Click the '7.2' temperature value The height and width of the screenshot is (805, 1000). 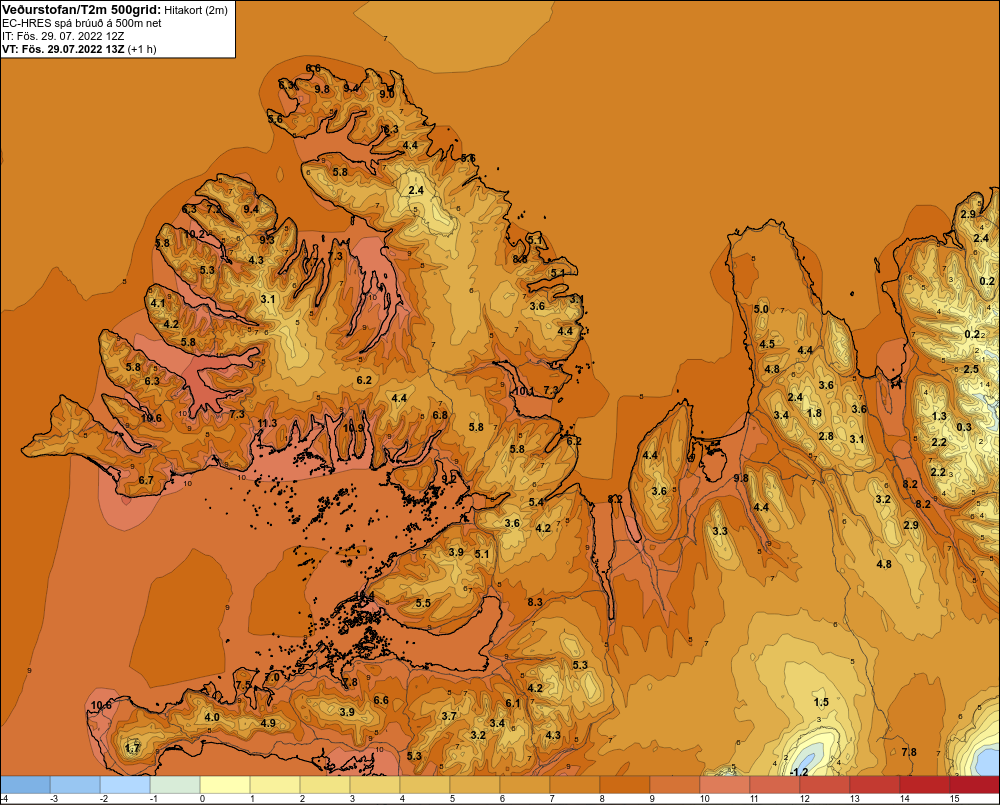(214, 209)
